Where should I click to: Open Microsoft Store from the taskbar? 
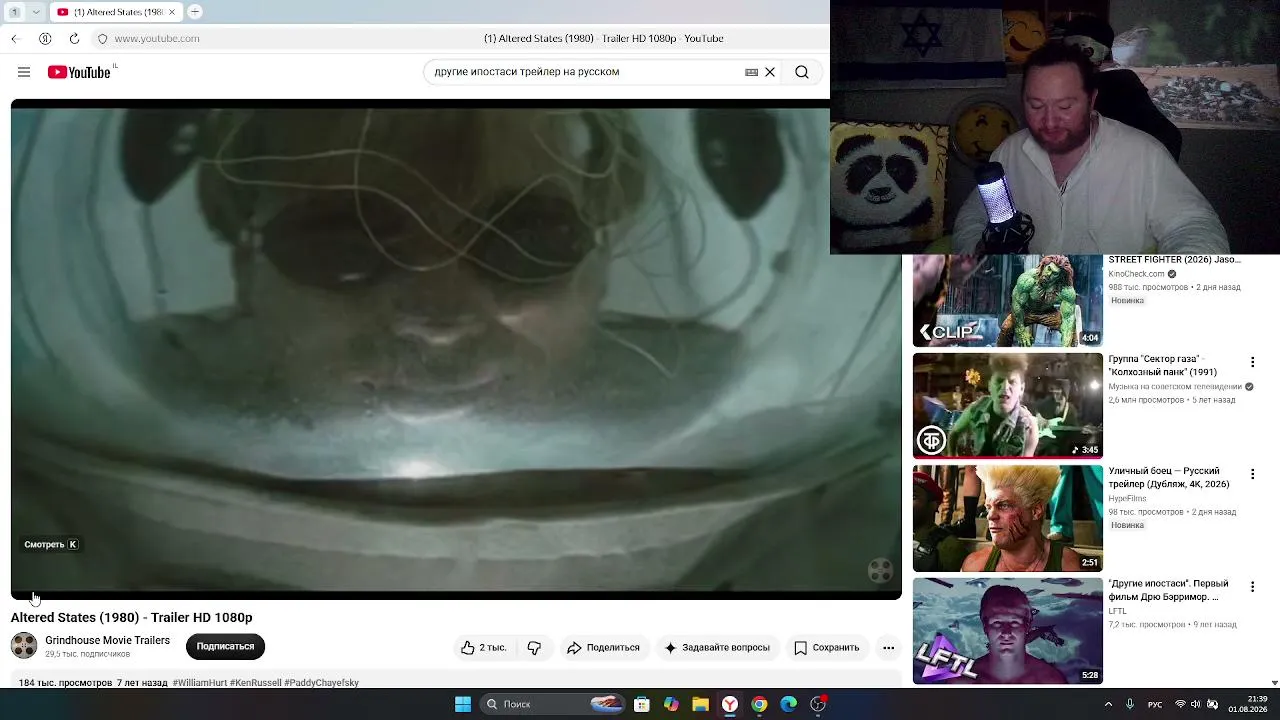tap(642, 704)
